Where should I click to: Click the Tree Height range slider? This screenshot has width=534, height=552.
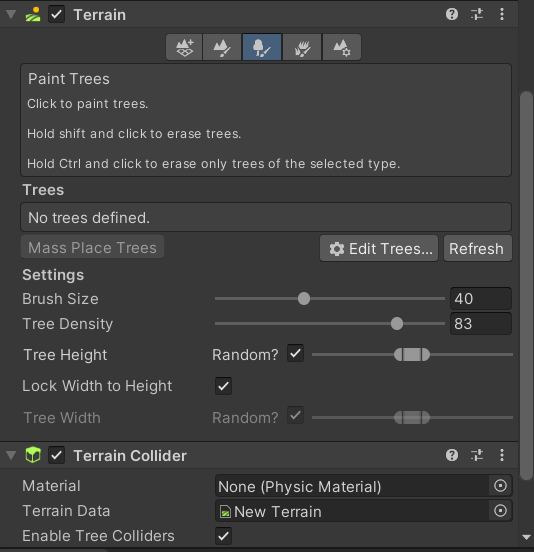(x=412, y=355)
